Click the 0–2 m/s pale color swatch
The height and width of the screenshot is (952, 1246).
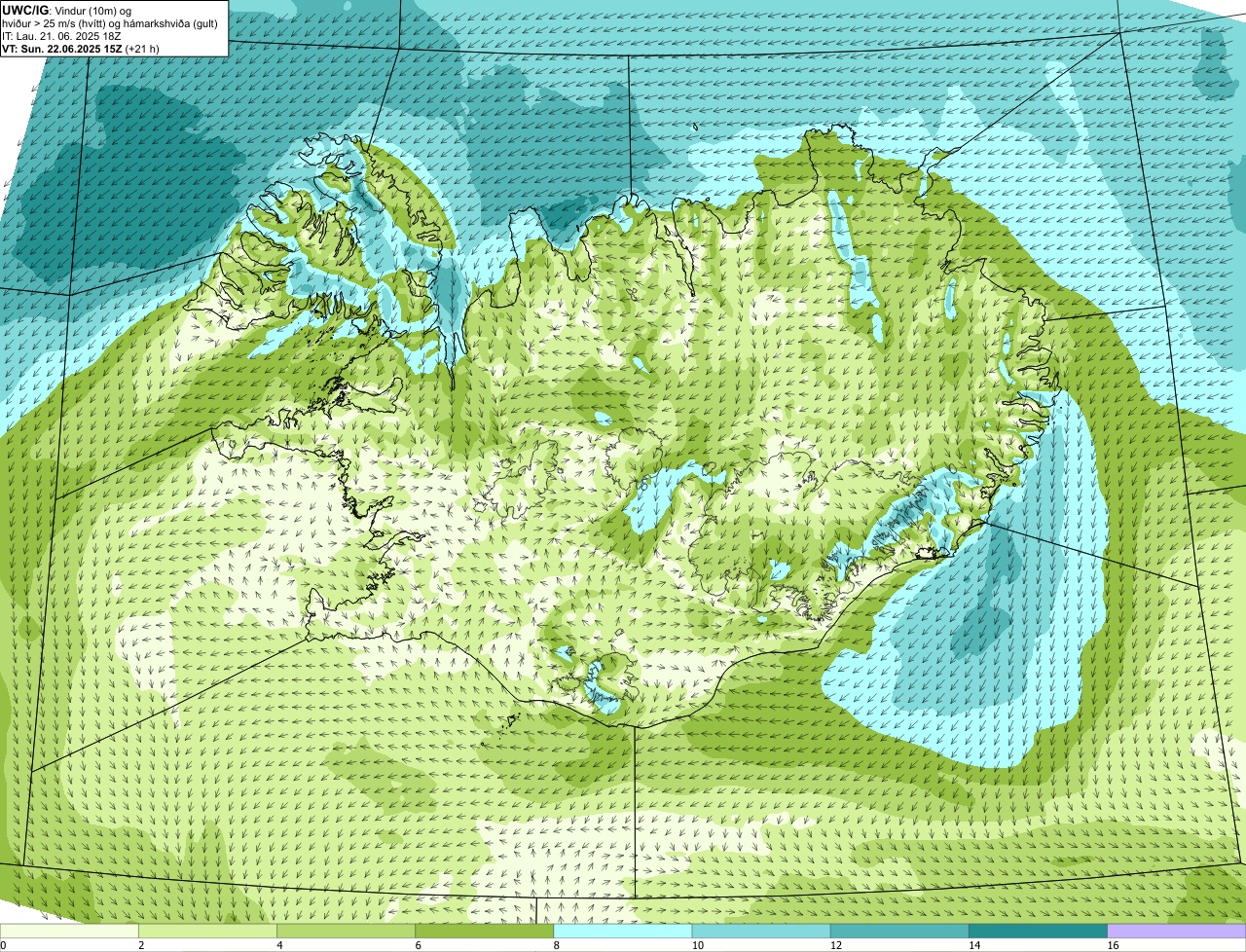(x=69, y=932)
